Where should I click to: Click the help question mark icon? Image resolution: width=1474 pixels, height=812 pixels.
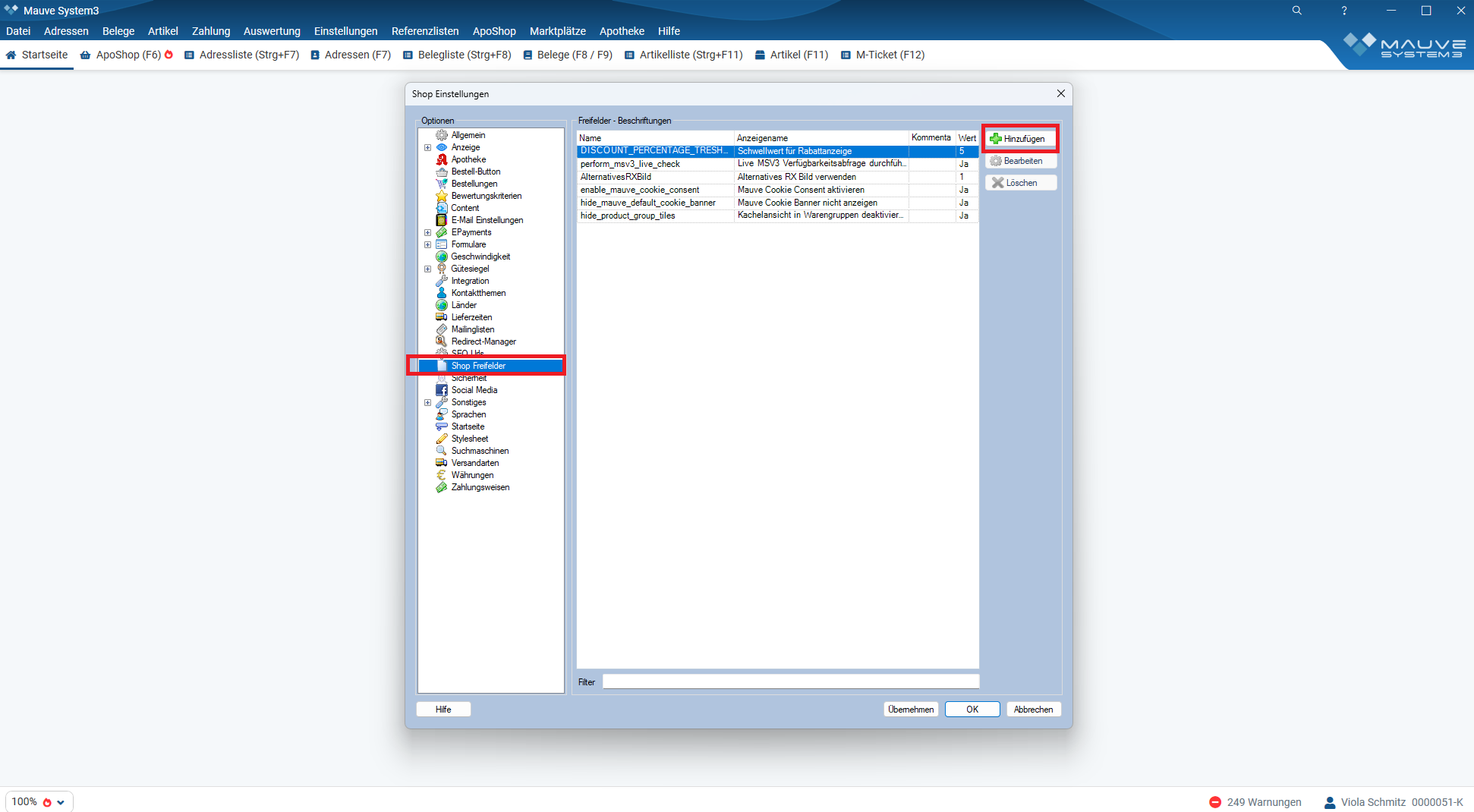tap(1344, 11)
